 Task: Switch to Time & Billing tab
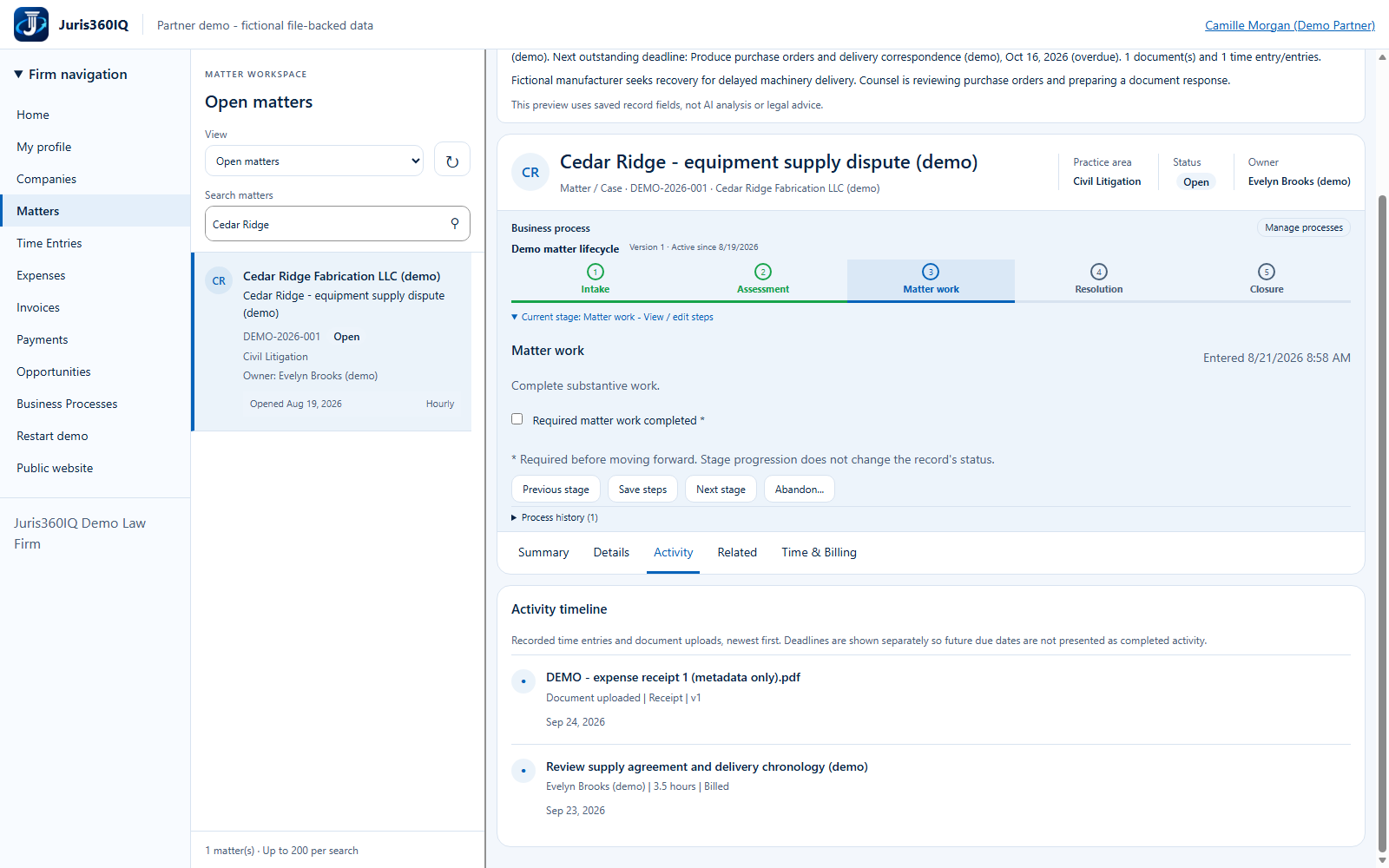[819, 552]
